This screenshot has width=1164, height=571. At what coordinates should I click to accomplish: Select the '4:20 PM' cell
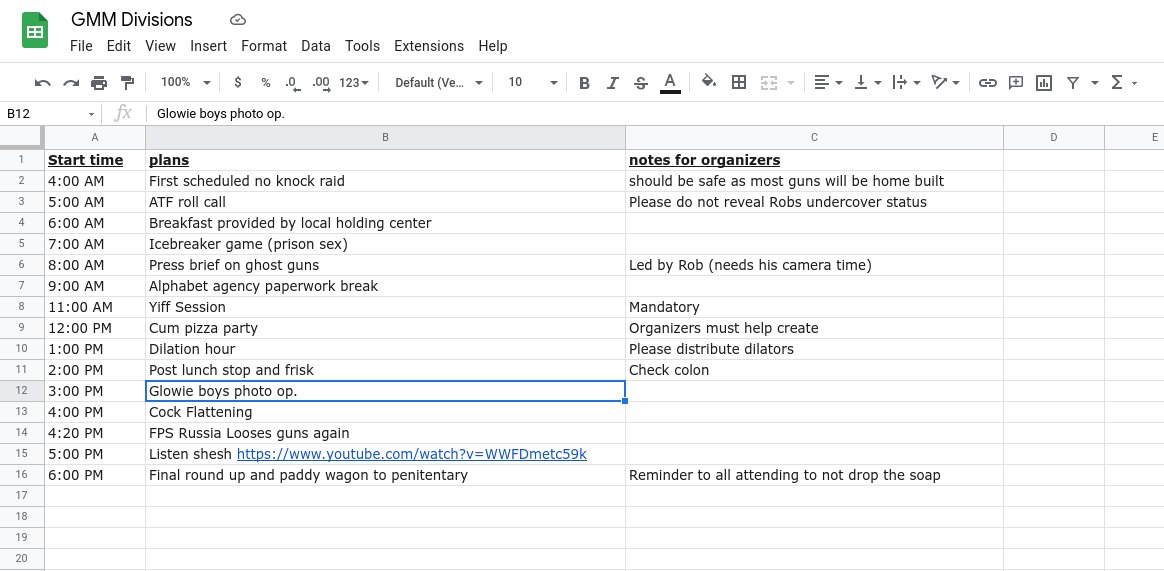(x=95, y=433)
